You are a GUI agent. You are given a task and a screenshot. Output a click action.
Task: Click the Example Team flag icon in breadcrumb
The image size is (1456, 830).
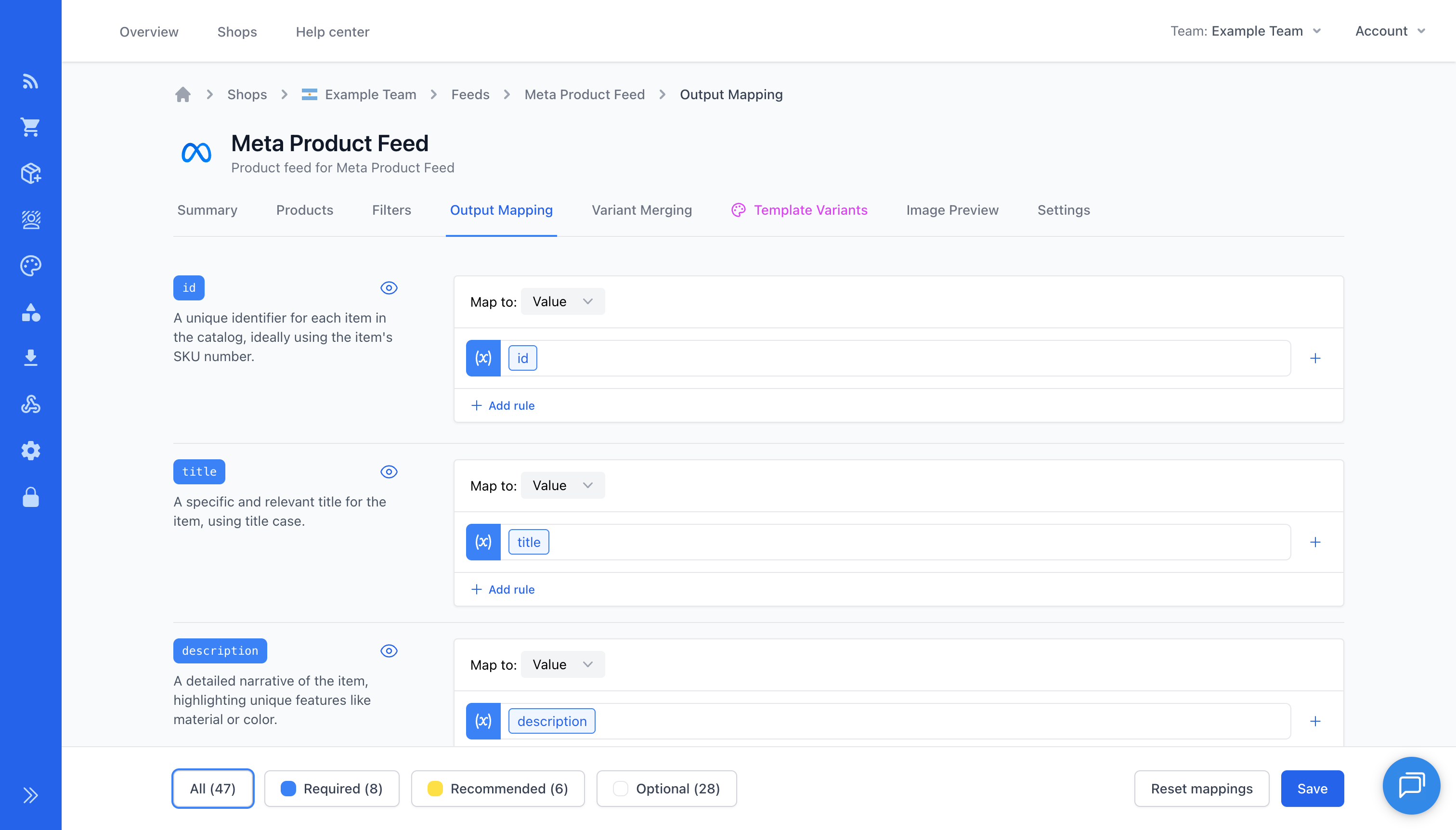tap(310, 95)
